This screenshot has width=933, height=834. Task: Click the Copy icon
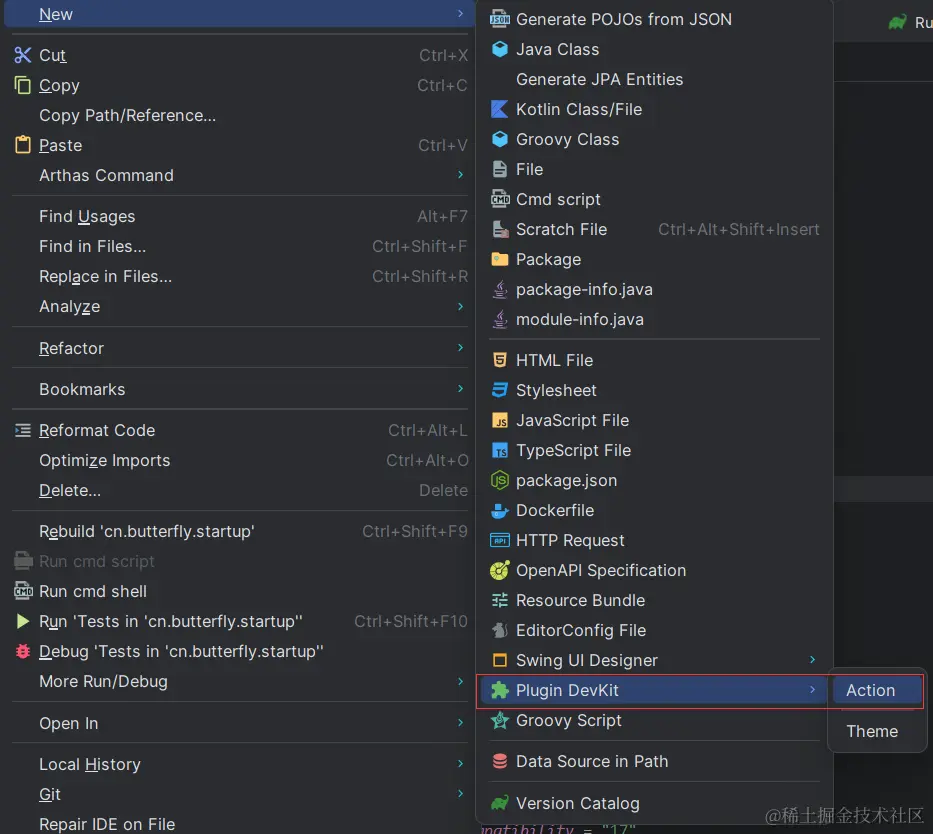point(23,85)
